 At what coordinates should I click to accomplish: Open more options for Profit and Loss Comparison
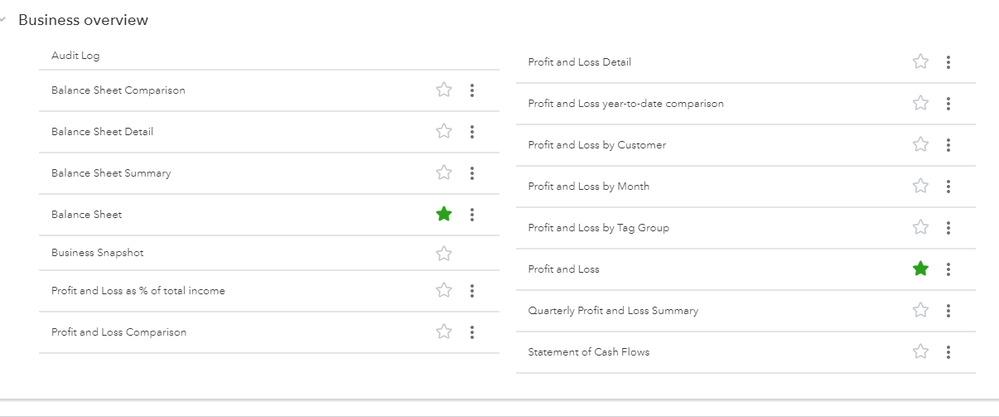coord(472,332)
